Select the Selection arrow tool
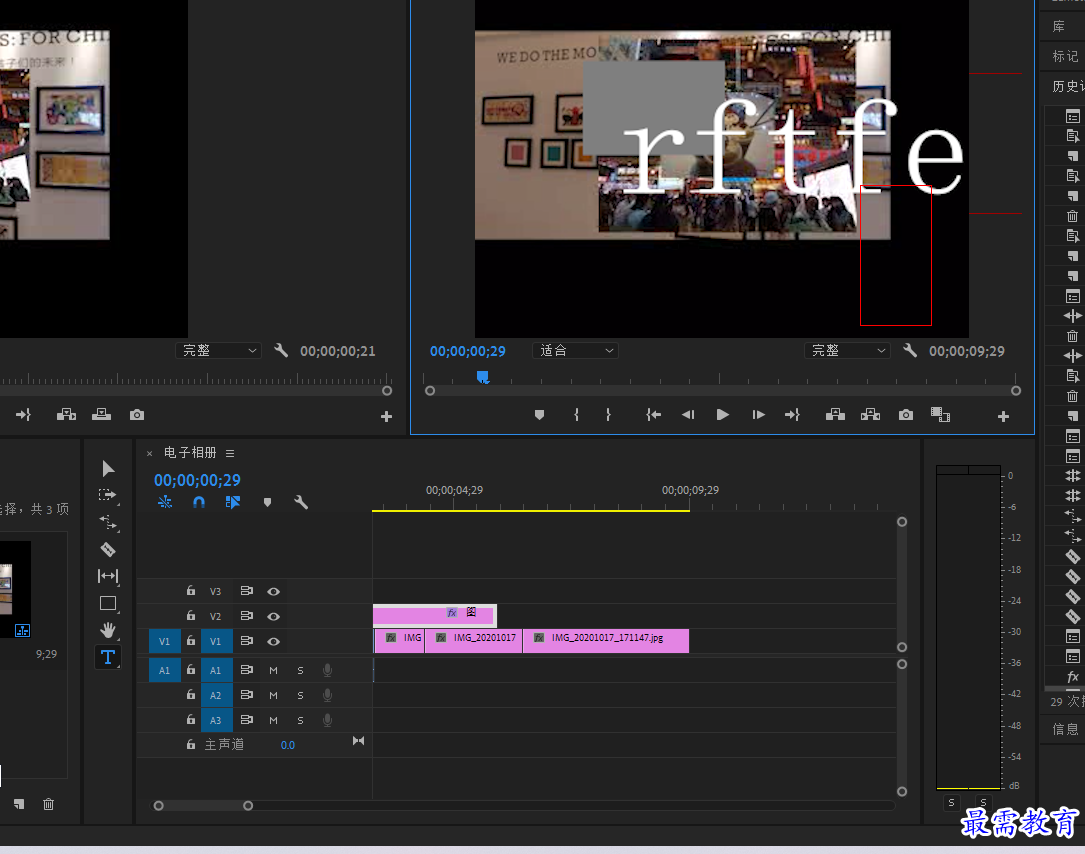Screen dimensions: 1085x854 coord(108,469)
